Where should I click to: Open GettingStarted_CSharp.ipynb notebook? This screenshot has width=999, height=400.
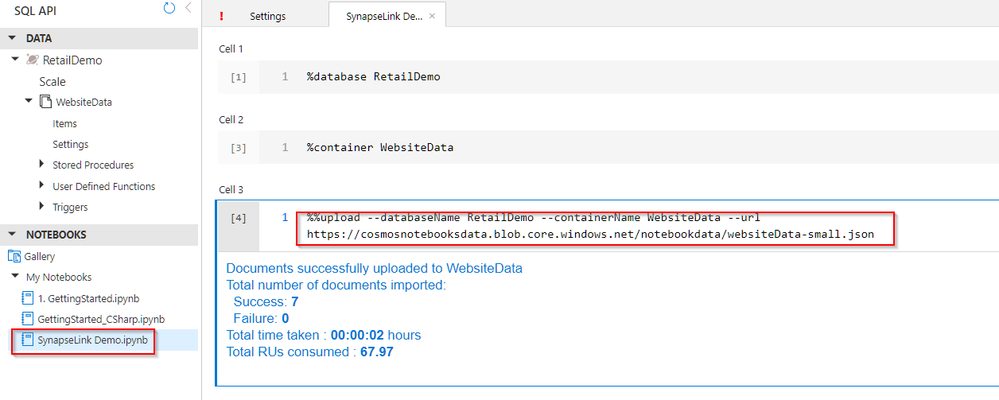(101, 319)
